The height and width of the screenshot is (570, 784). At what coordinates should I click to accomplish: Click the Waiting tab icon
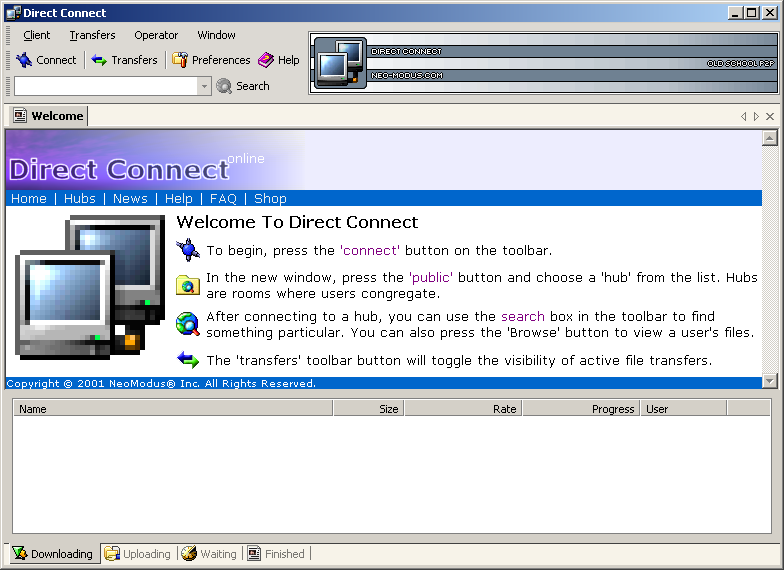click(x=189, y=553)
